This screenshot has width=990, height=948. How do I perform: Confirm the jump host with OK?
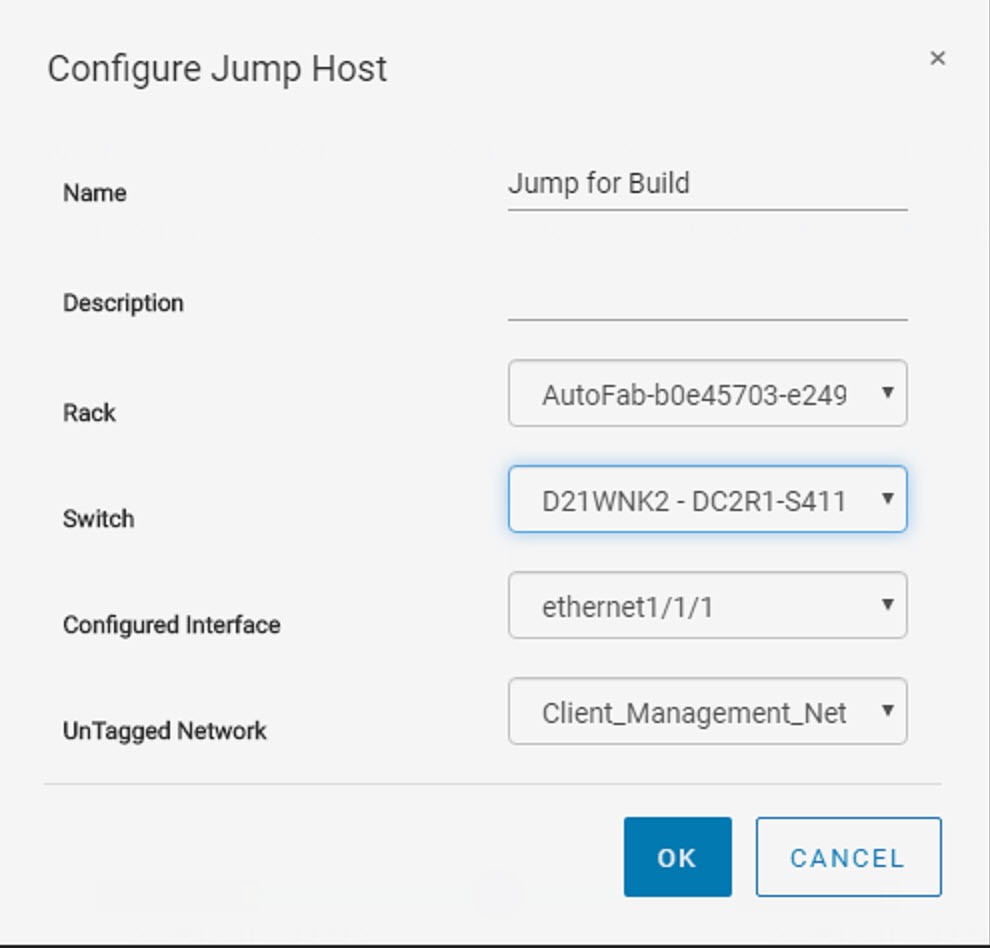[x=677, y=857]
